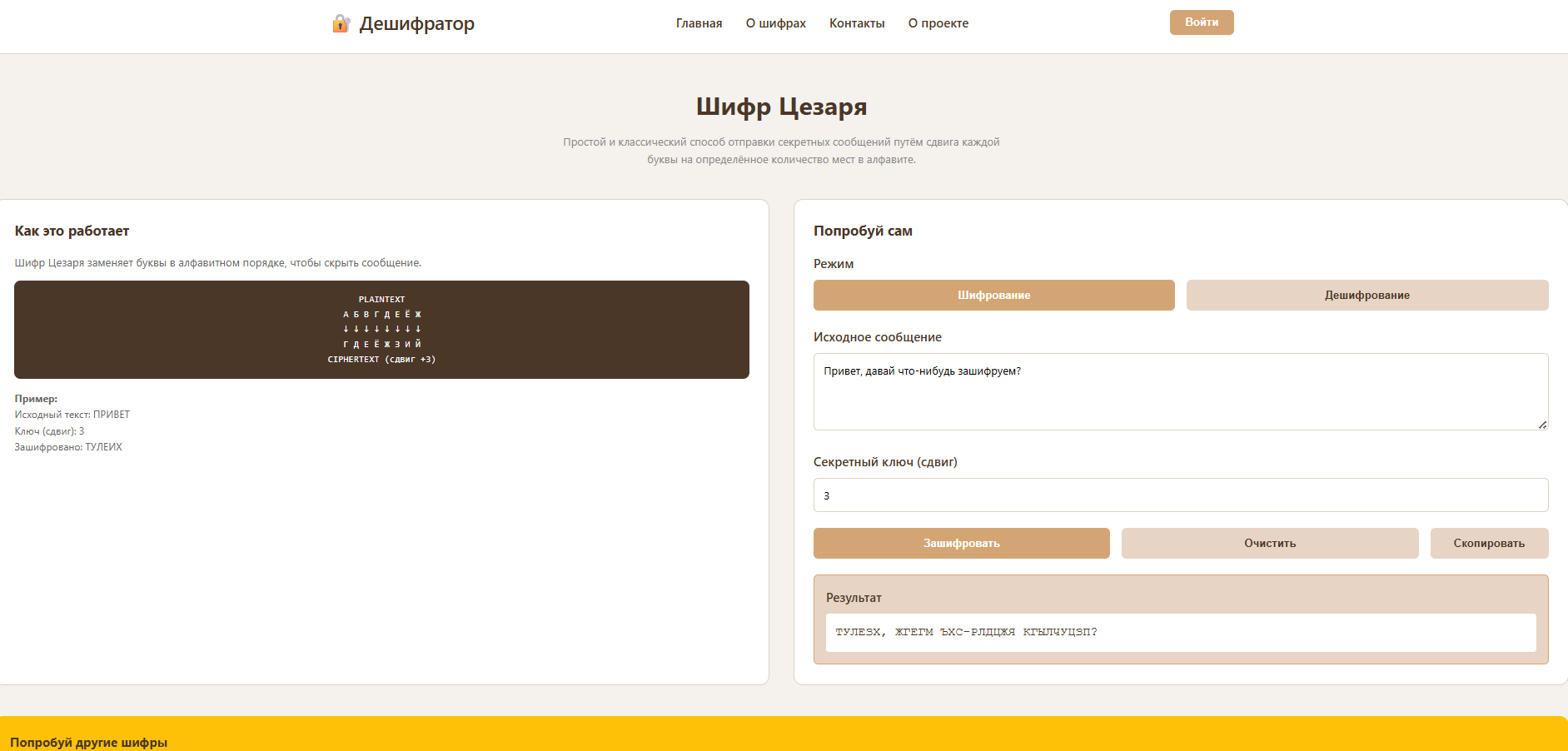Click the PLAINTEXT label in diagram
The width and height of the screenshot is (1568, 751).
click(381, 299)
